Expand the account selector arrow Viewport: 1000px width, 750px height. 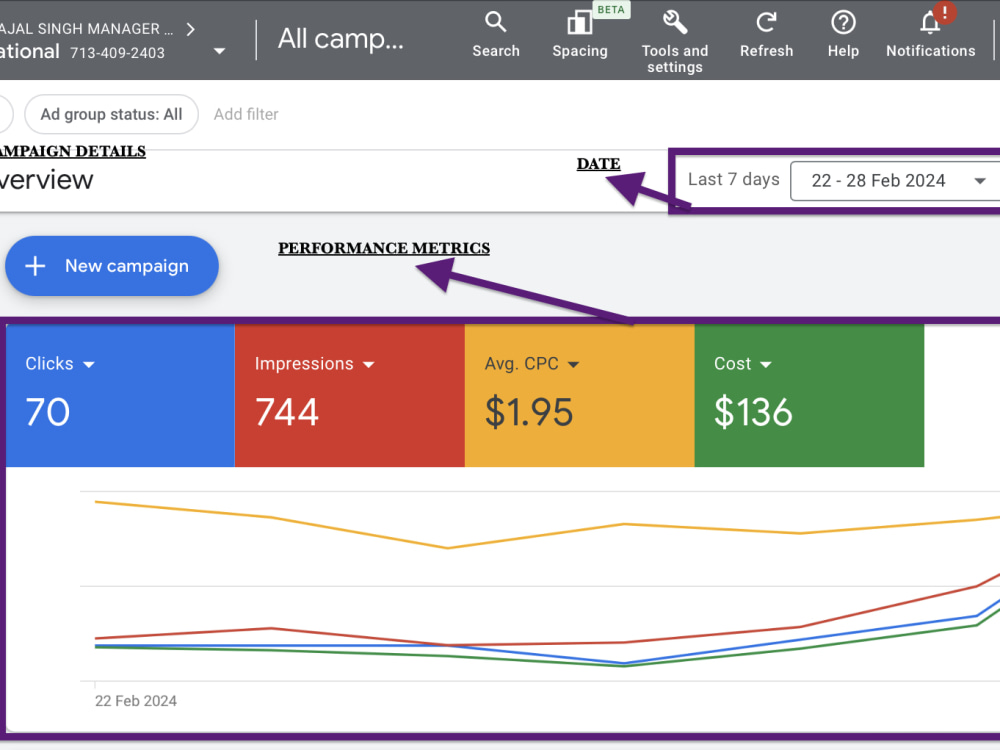click(219, 51)
